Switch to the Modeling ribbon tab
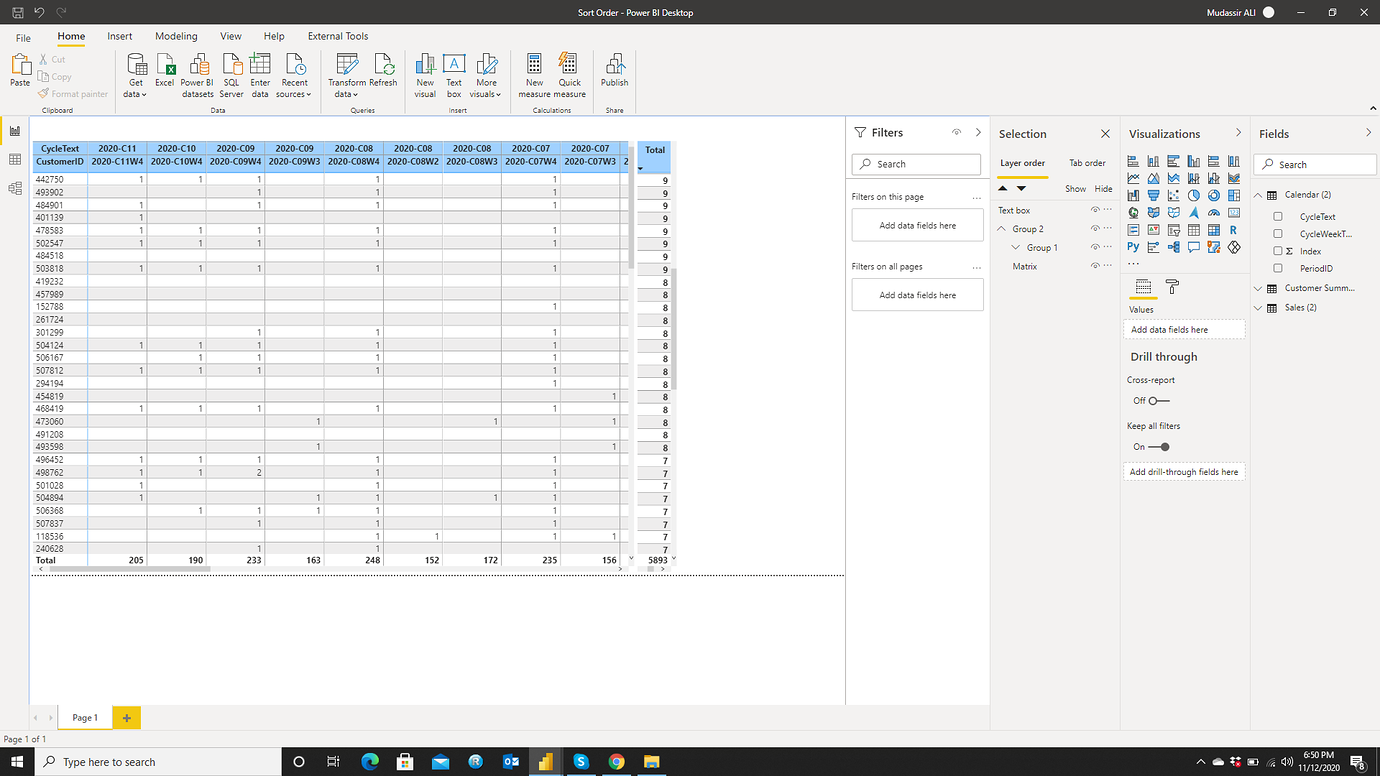Image resolution: width=1380 pixels, height=776 pixels. coord(176,36)
